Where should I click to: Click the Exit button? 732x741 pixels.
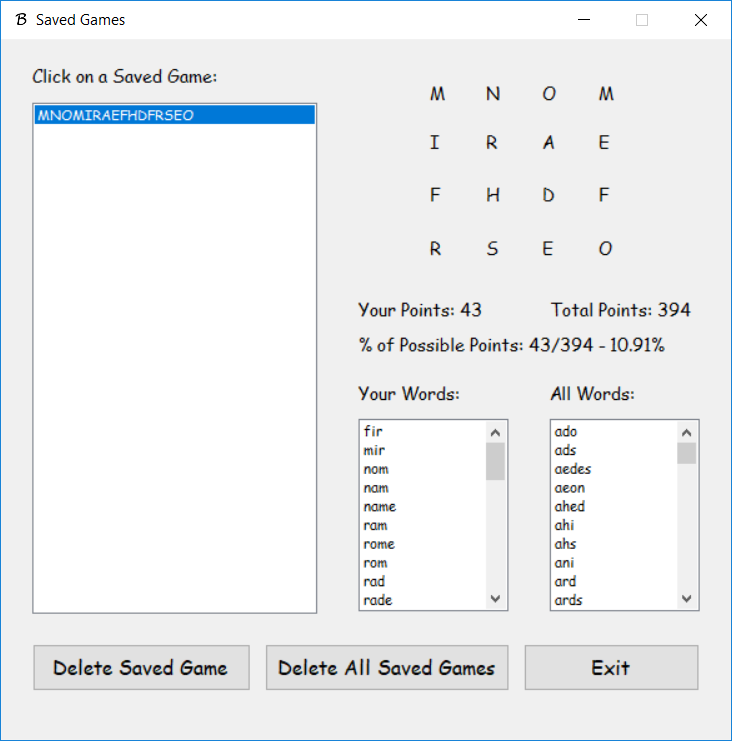(x=611, y=668)
